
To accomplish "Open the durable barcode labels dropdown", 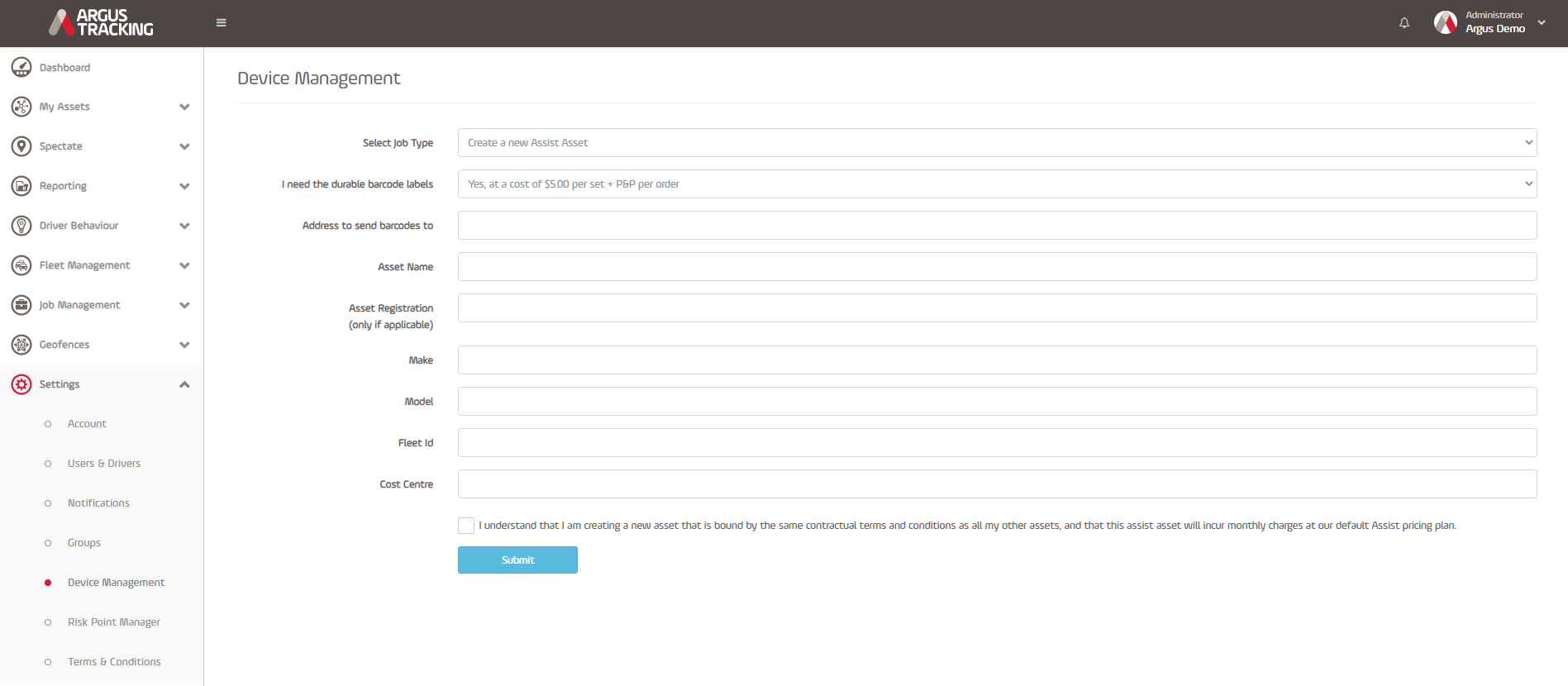I will tap(997, 183).
